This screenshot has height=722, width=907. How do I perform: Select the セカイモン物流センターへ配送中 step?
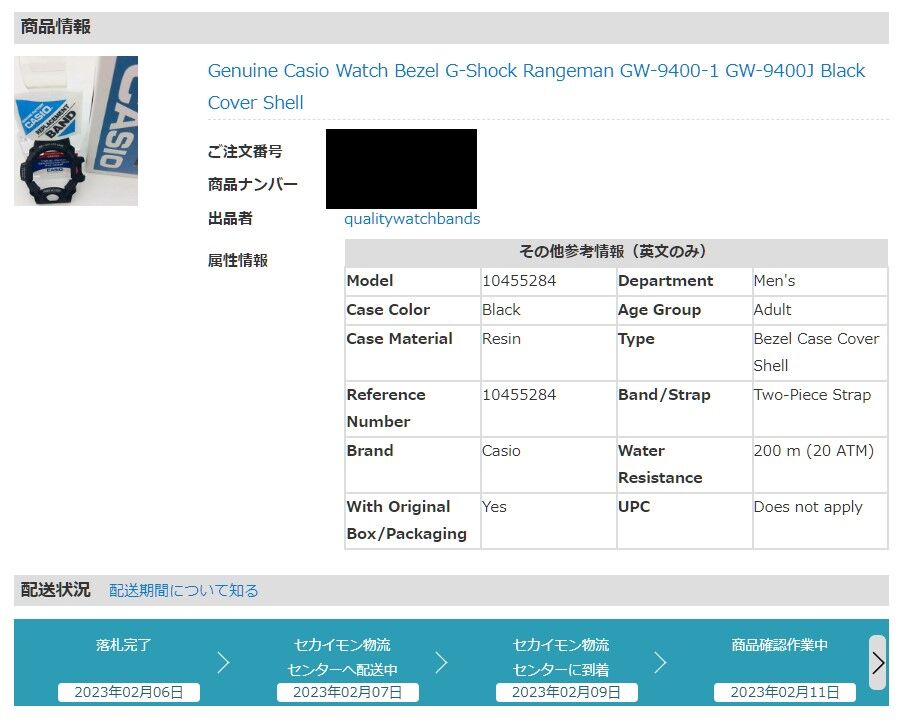coord(342,657)
